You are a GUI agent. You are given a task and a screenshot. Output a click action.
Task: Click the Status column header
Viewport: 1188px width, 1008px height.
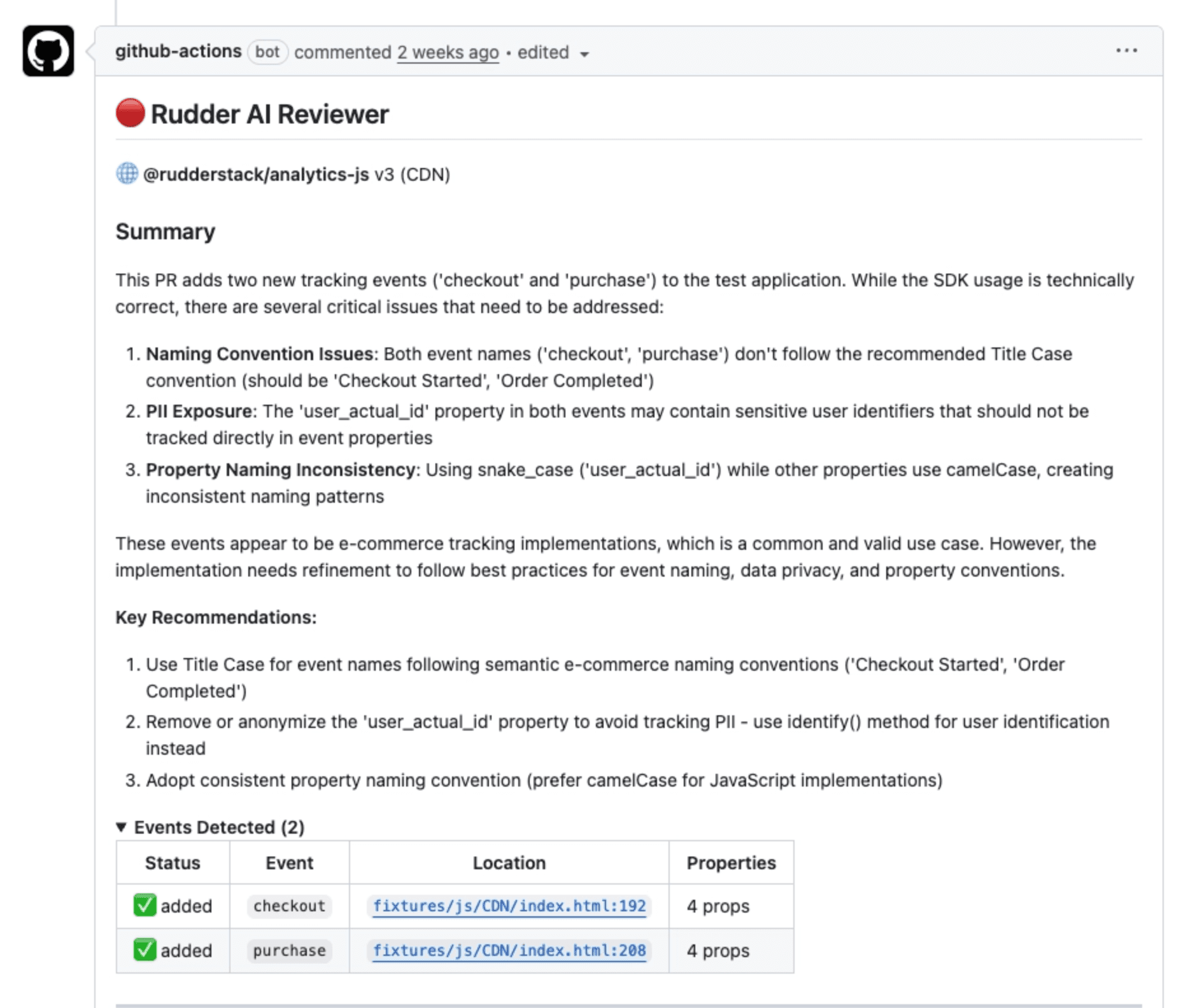(x=173, y=862)
